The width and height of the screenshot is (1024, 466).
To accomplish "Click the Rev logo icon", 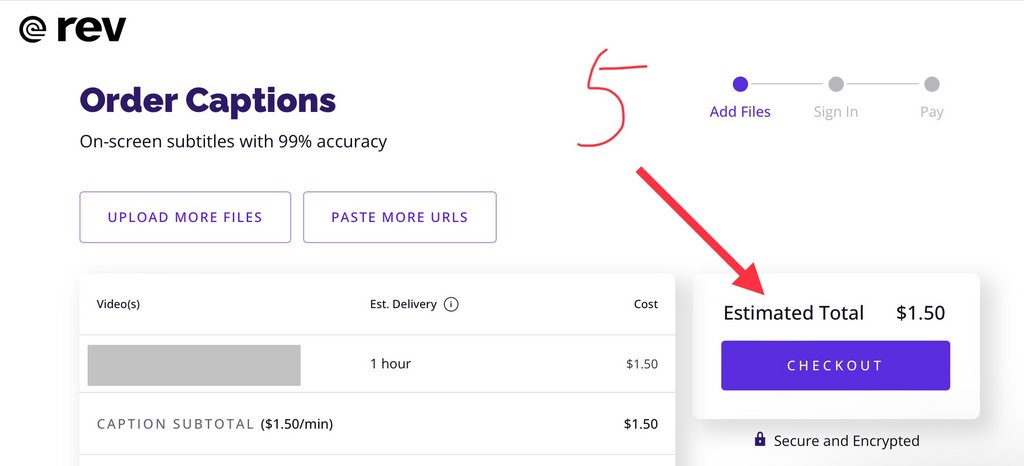I will tap(33, 29).
